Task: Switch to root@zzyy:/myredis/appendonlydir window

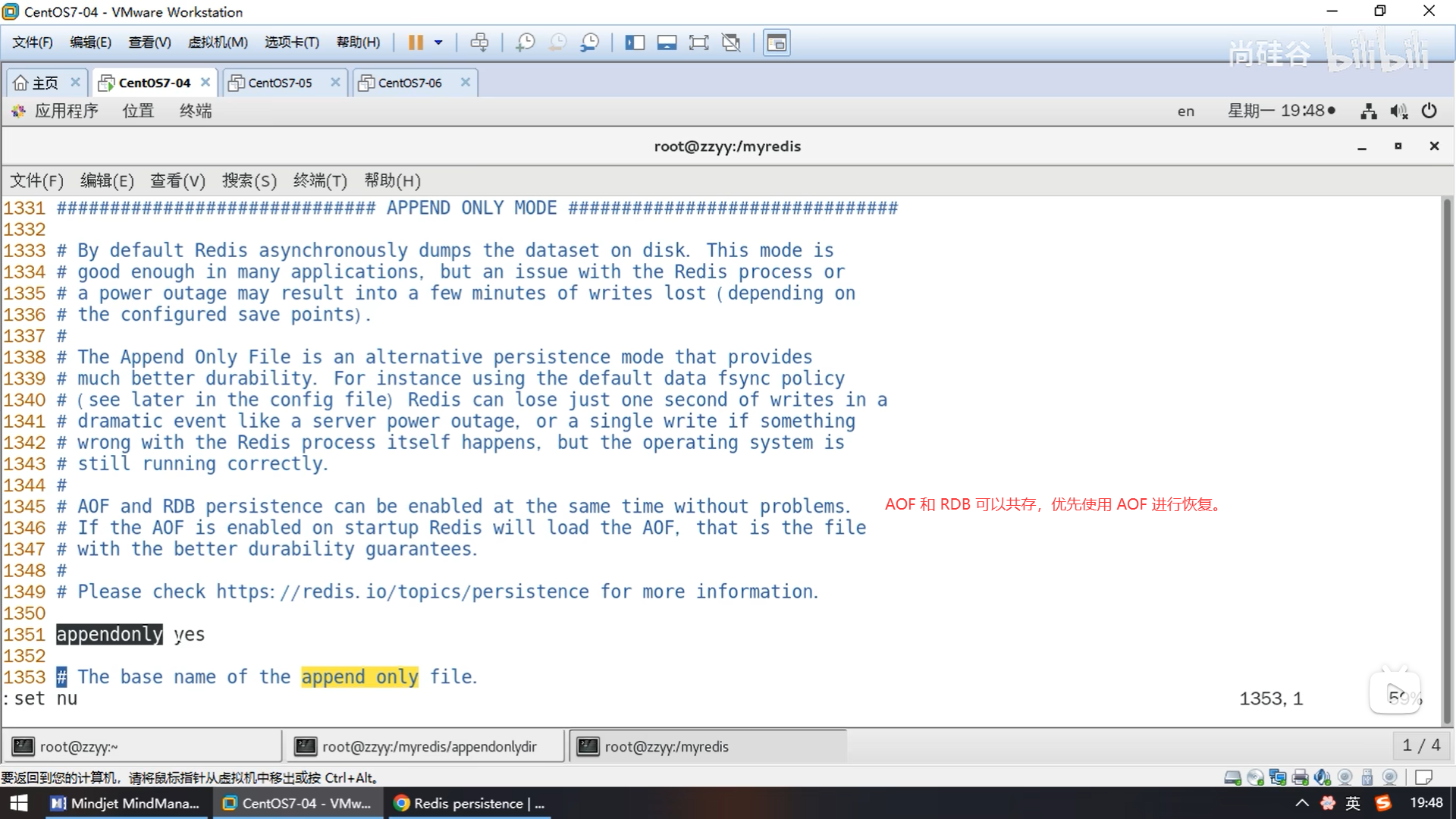Action: [x=428, y=746]
